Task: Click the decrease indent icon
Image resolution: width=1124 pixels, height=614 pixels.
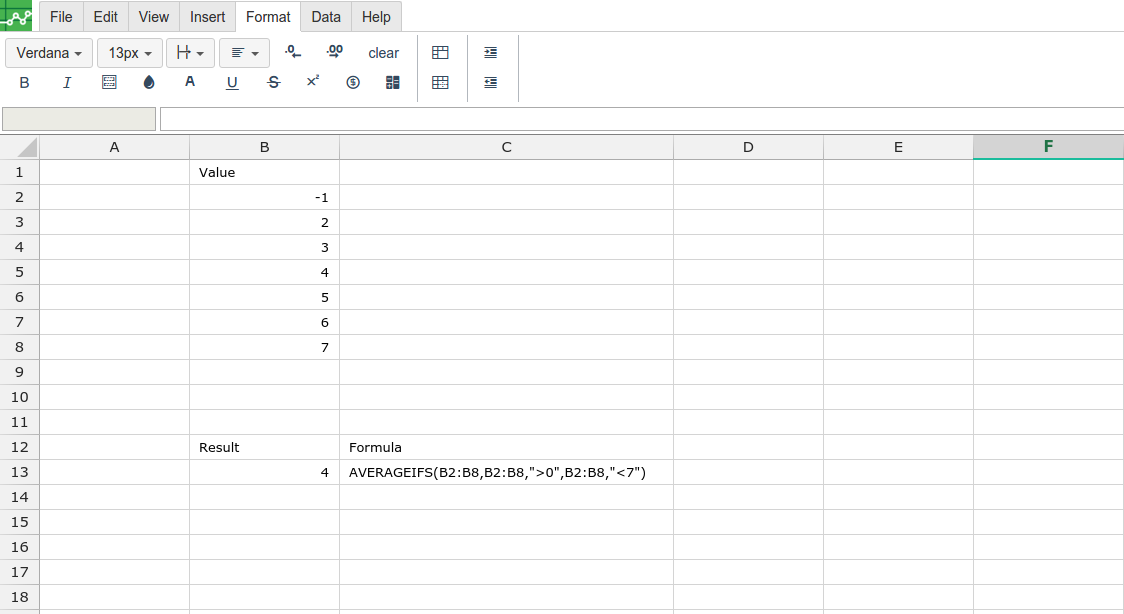Action: tap(490, 83)
